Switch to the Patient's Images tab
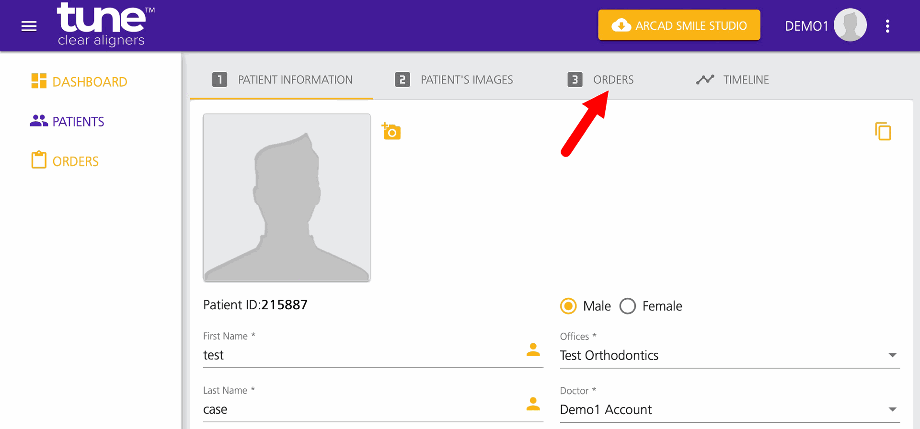This screenshot has height=429, width=920. point(454,80)
